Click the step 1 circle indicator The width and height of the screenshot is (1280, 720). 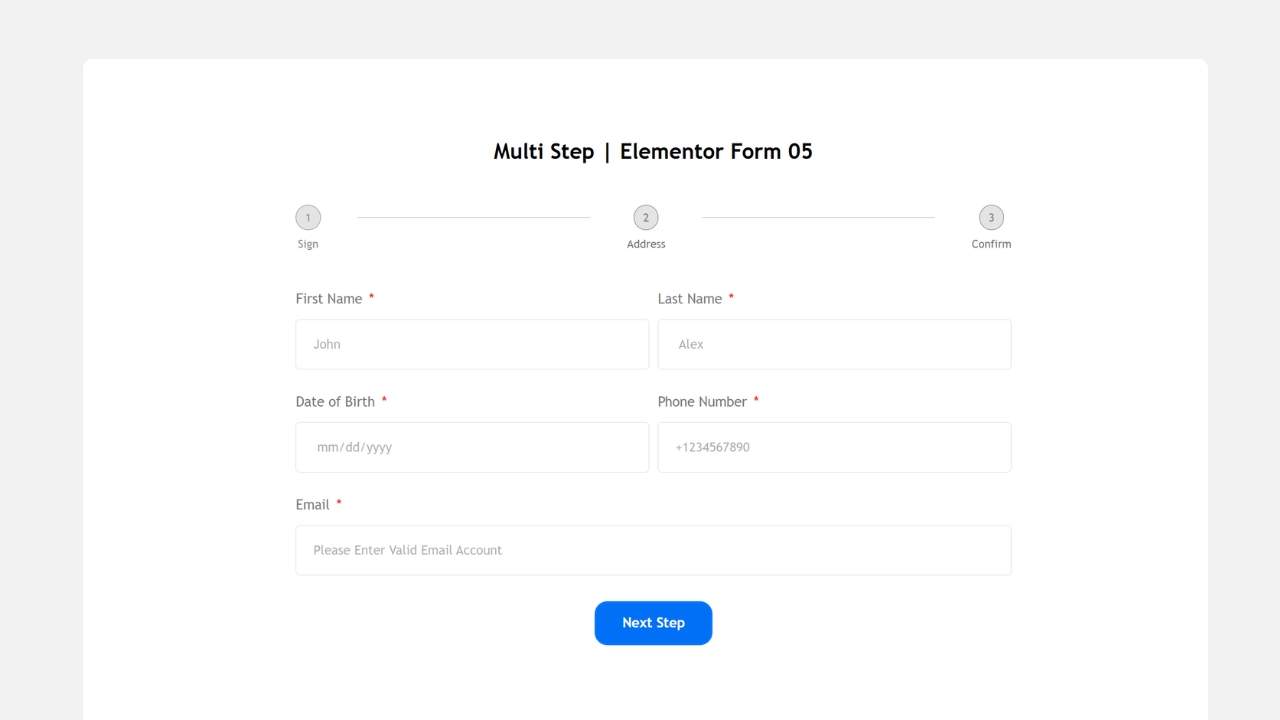click(308, 217)
